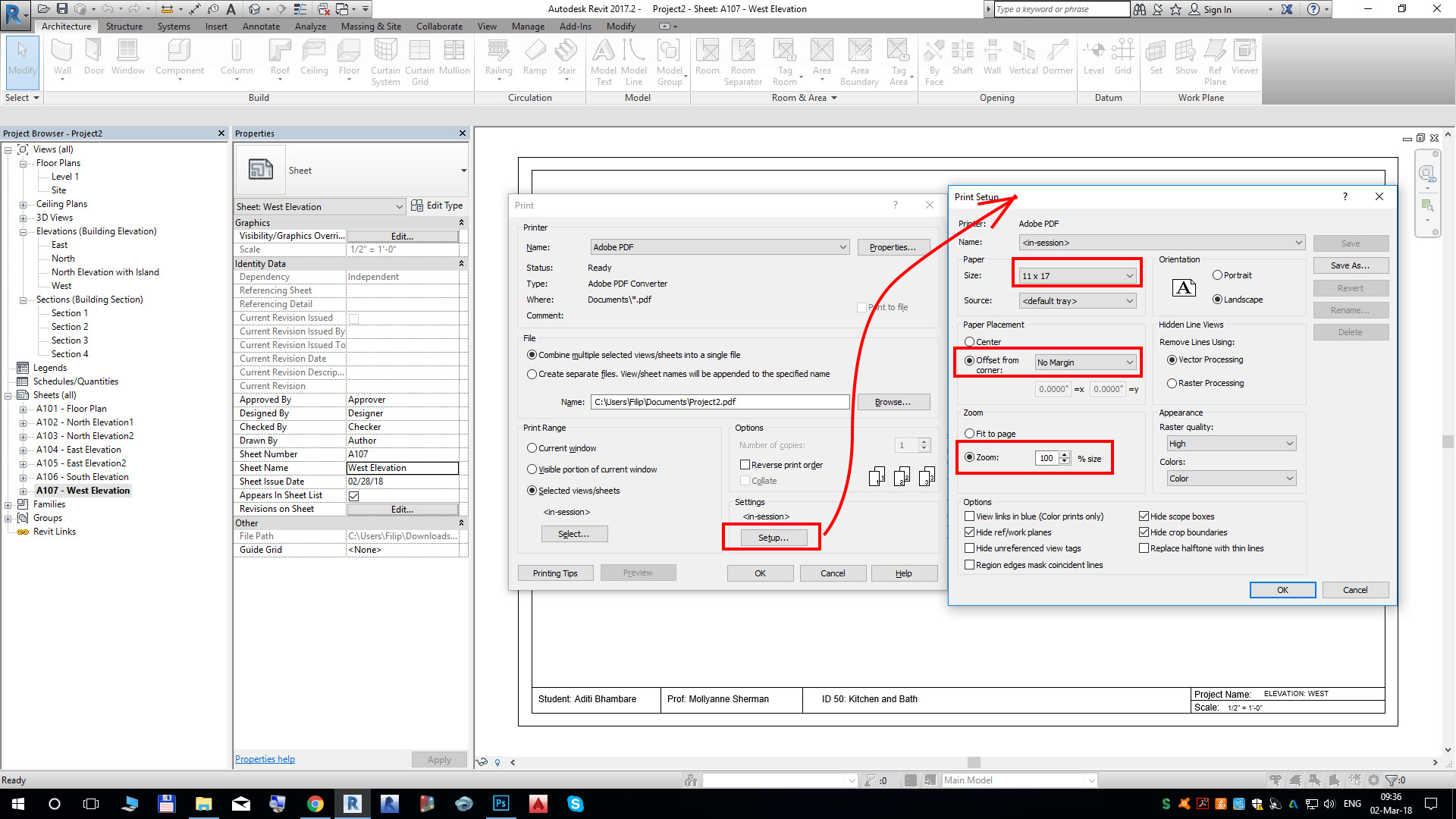Enable View links in blue checkbox
1456x819 pixels.
click(970, 516)
